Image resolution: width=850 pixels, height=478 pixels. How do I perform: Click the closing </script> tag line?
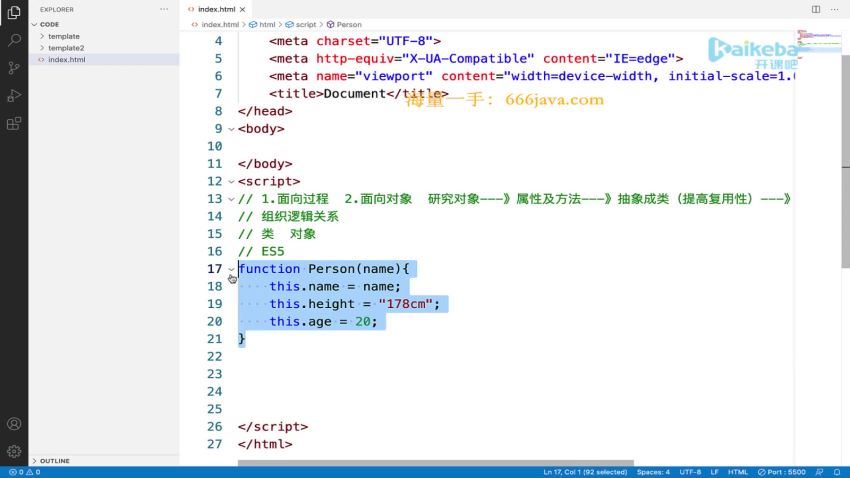pyautogui.click(x=273, y=427)
